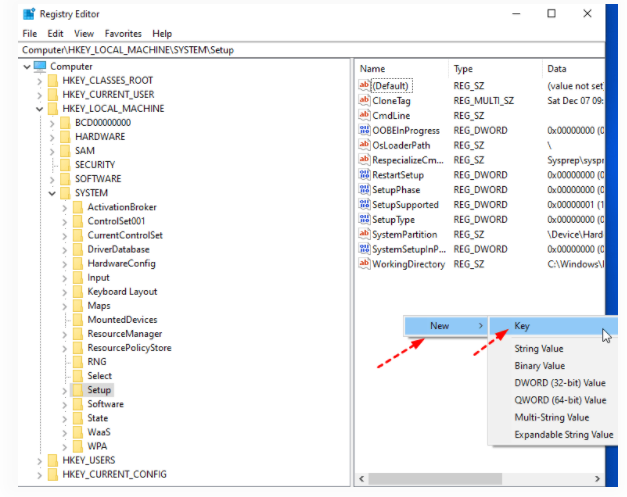
Task: Open the Favorites menu
Action: tap(123, 34)
